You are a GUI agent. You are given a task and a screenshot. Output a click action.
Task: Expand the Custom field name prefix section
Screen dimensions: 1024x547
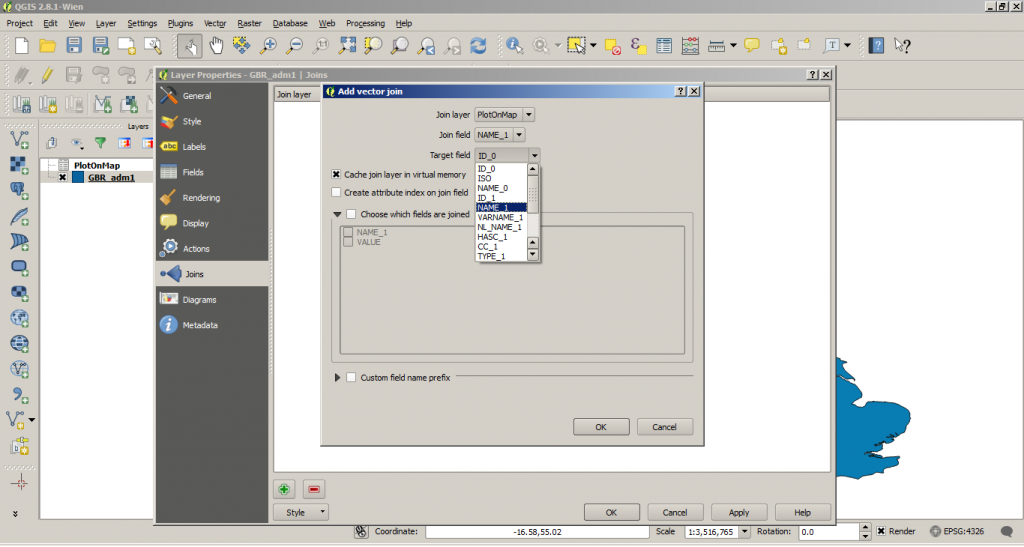click(337, 377)
